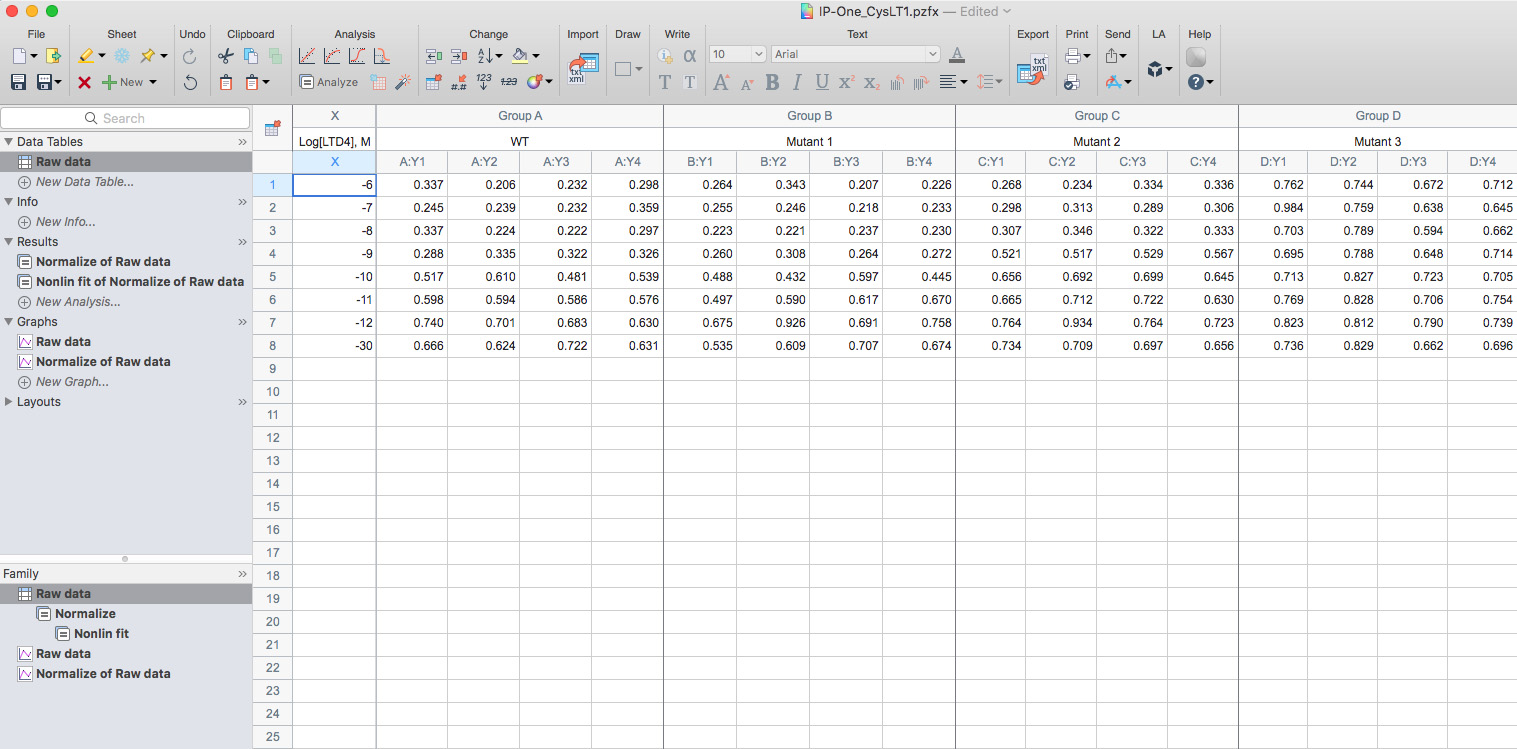This screenshot has width=1517, height=749.
Task: Click New Data Table link
Action: point(85,182)
